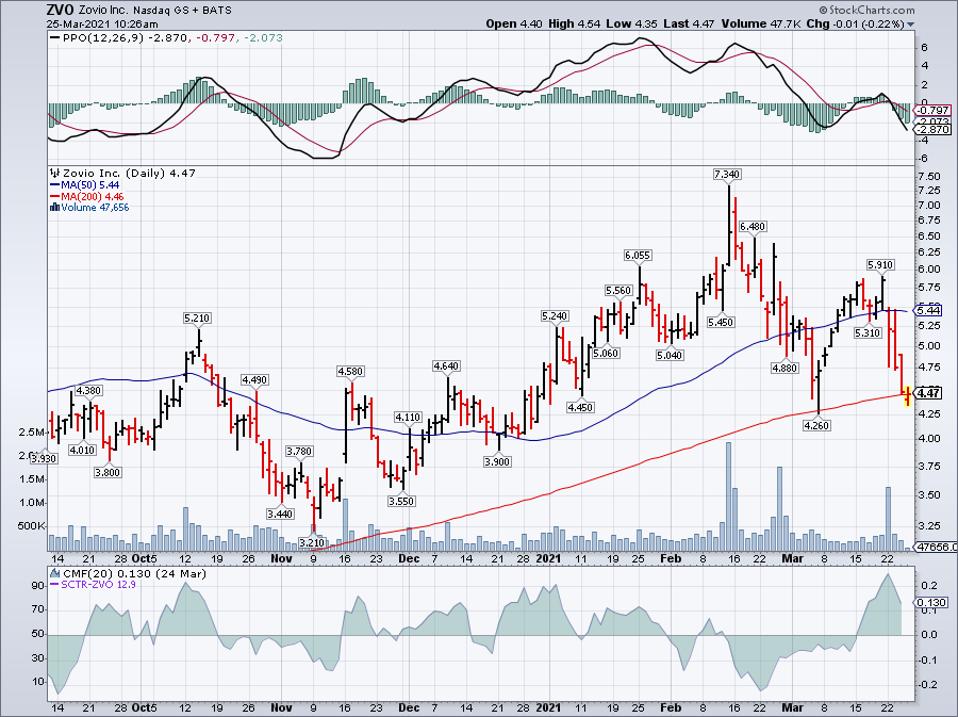Click the 4.580 price label
The image size is (958, 717).
pos(351,371)
